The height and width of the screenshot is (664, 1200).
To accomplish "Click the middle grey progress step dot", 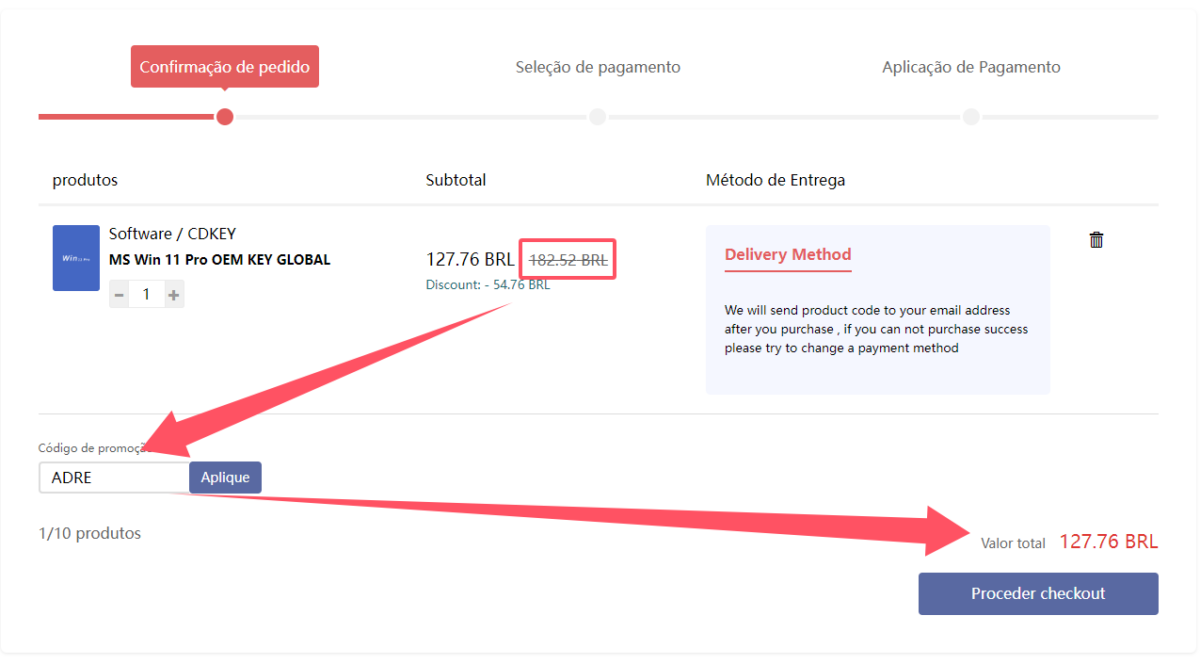I will (x=597, y=117).
